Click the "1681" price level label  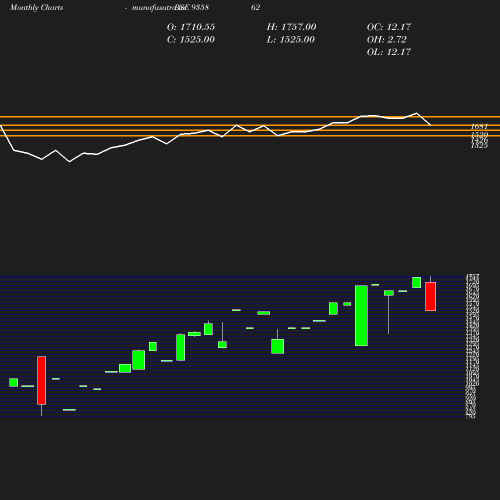(x=479, y=126)
